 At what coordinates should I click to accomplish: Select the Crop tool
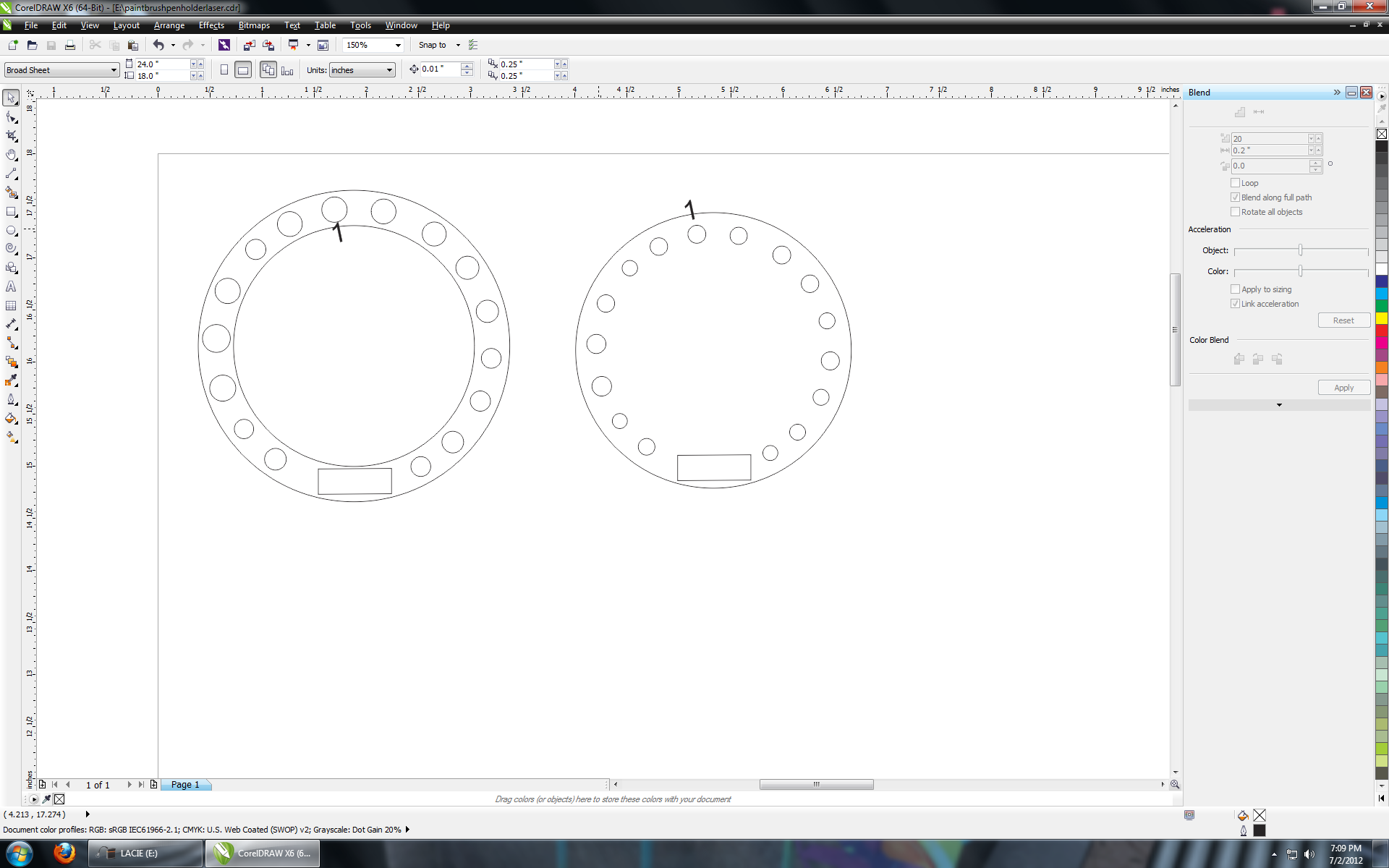tap(11, 136)
